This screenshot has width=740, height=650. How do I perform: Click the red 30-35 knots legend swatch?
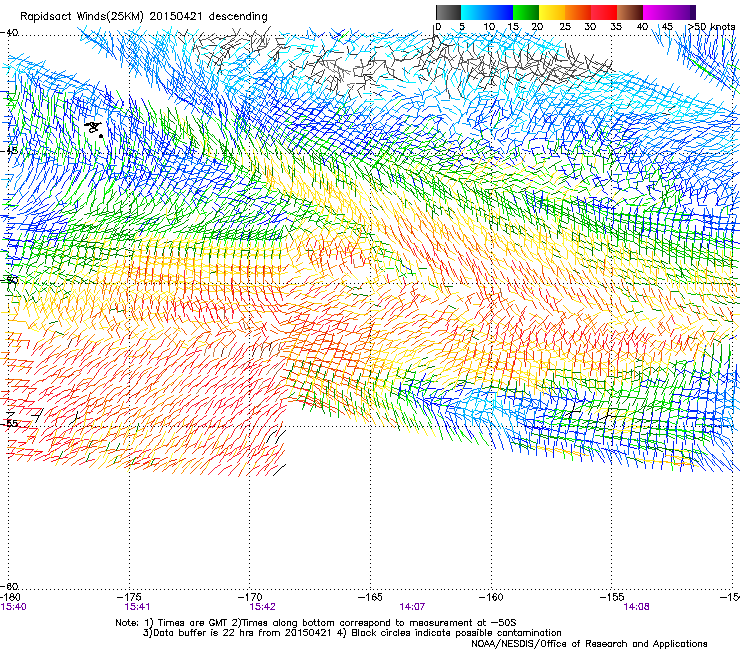click(604, 12)
